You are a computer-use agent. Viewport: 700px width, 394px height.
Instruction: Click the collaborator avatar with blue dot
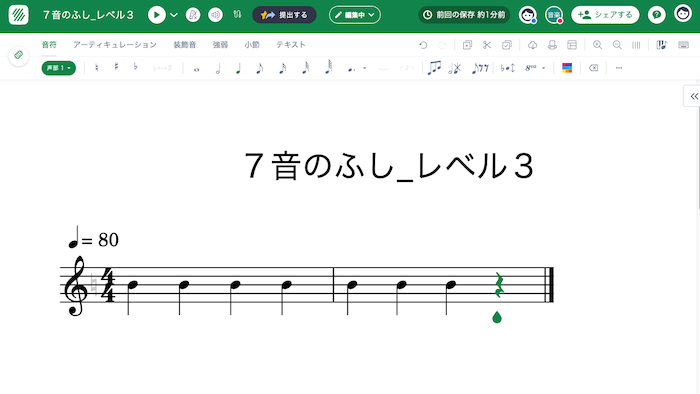click(528, 15)
